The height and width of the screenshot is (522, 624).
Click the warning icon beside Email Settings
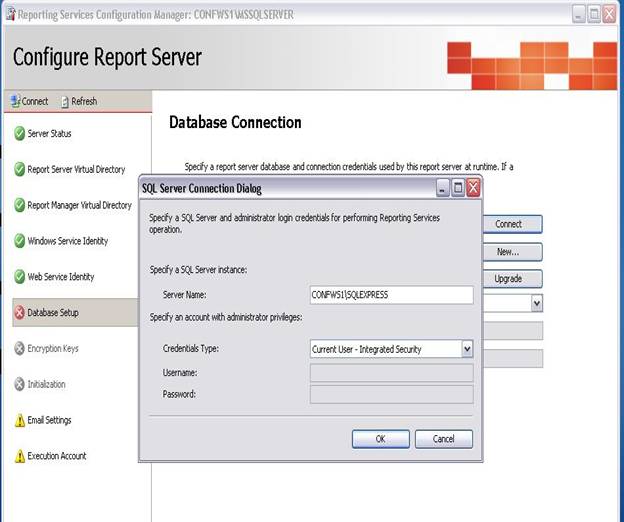[19, 421]
